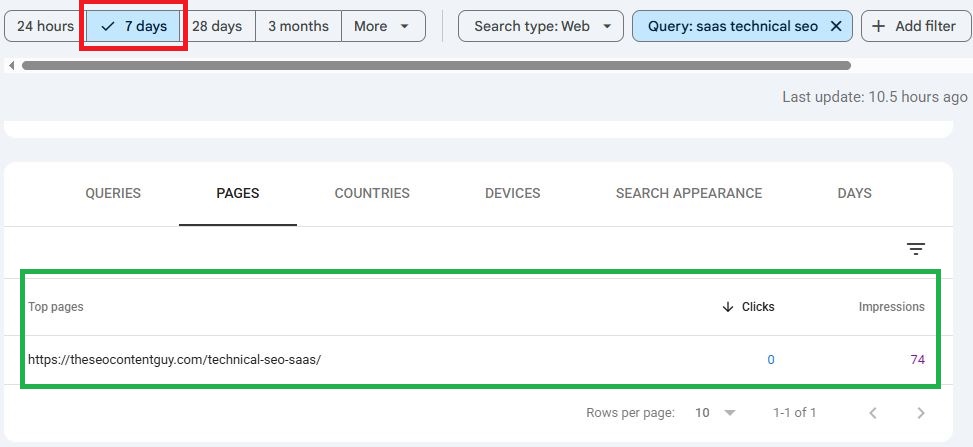Select the 7 days date range
The height and width of the screenshot is (447, 973).
[133, 26]
